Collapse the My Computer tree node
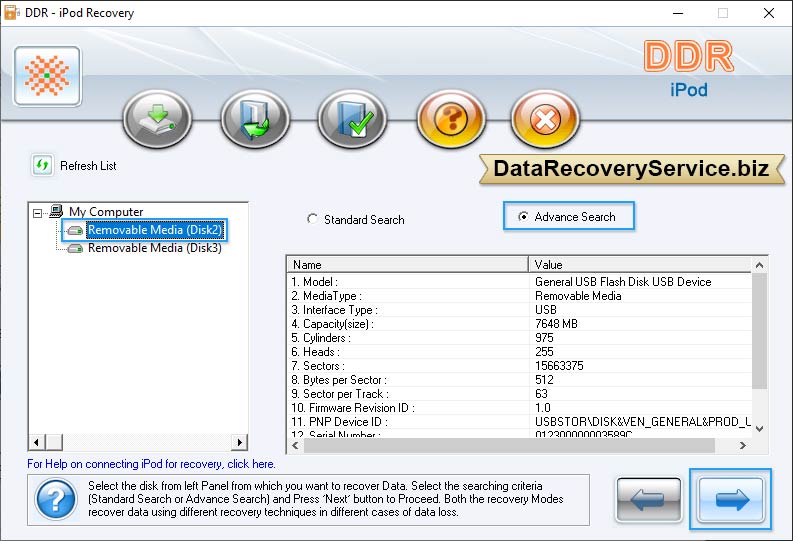The height and width of the screenshot is (541, 793). 37,213
